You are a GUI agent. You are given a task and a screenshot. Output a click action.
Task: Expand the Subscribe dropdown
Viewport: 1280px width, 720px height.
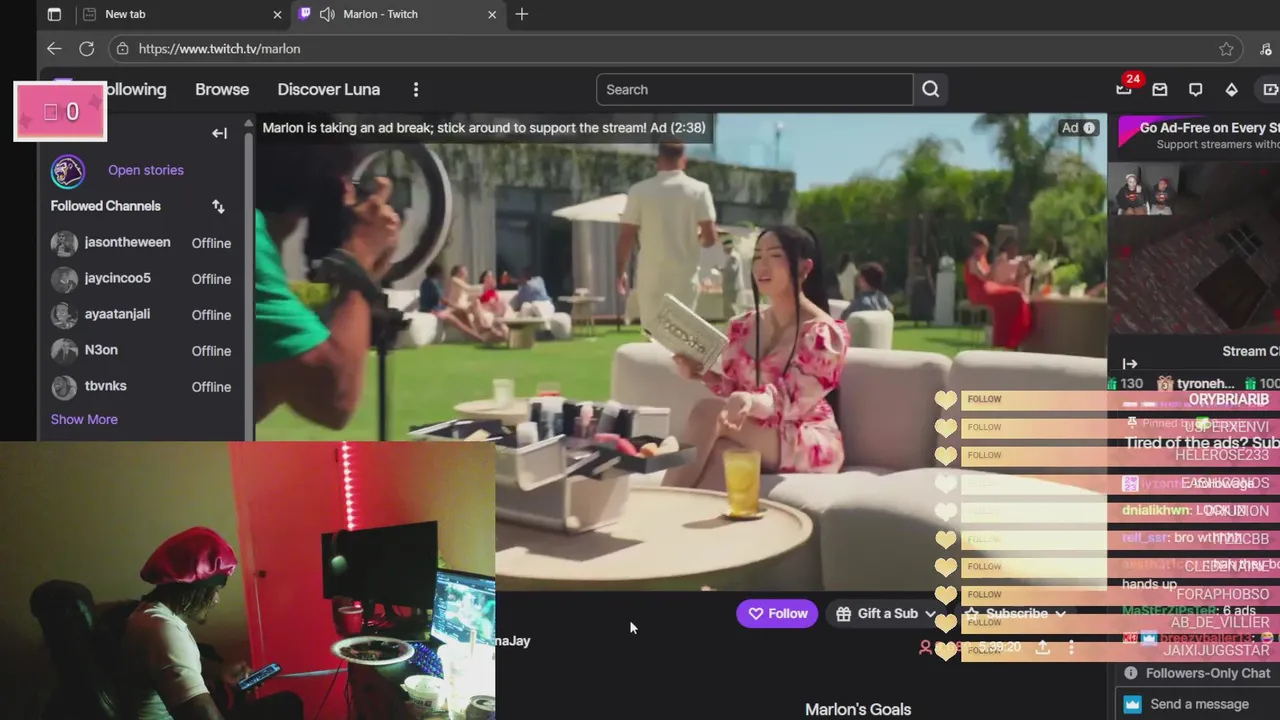click(x=1060, y=614)
